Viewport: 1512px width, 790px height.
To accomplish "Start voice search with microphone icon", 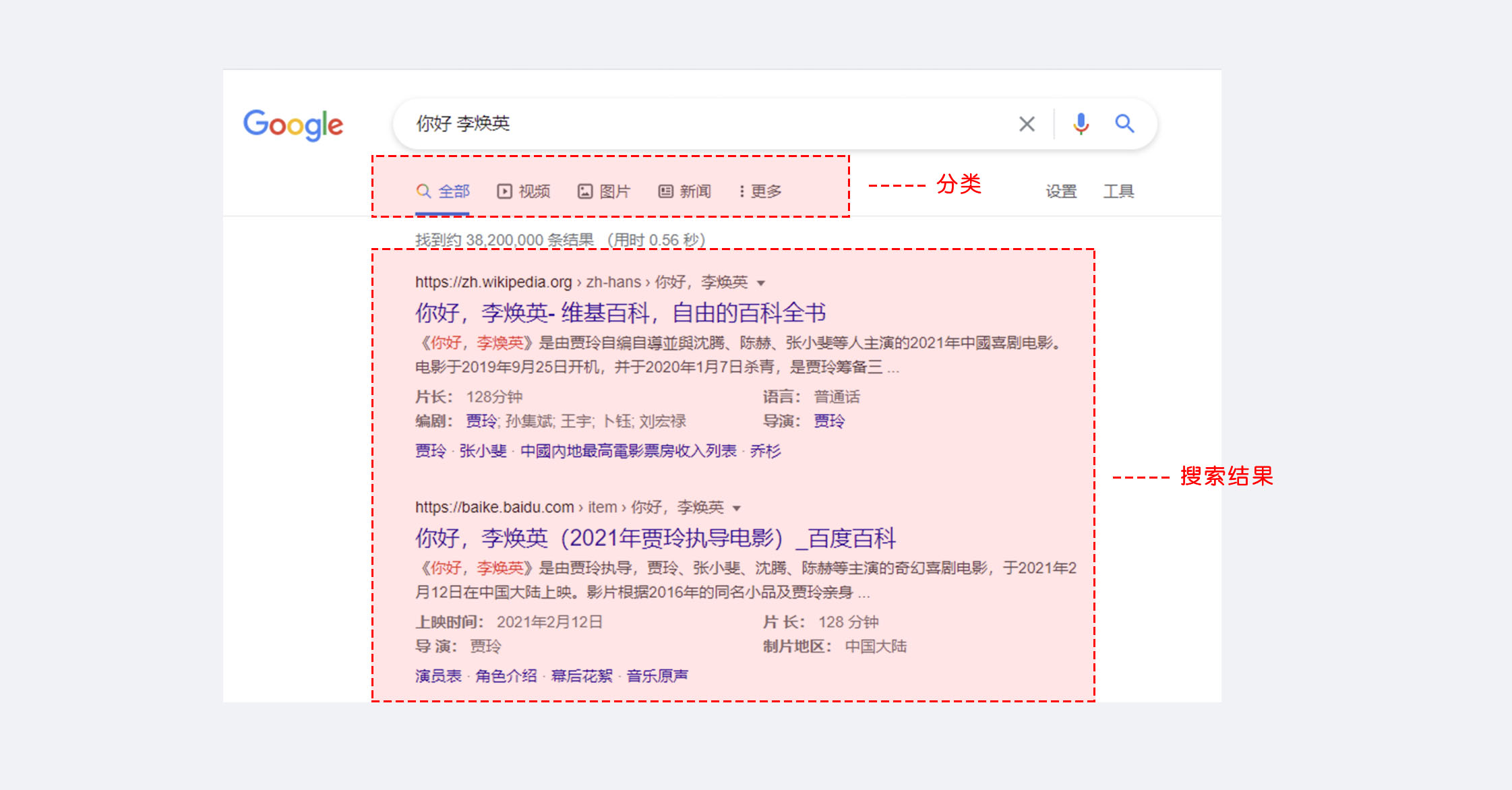I will point(1081,124).
